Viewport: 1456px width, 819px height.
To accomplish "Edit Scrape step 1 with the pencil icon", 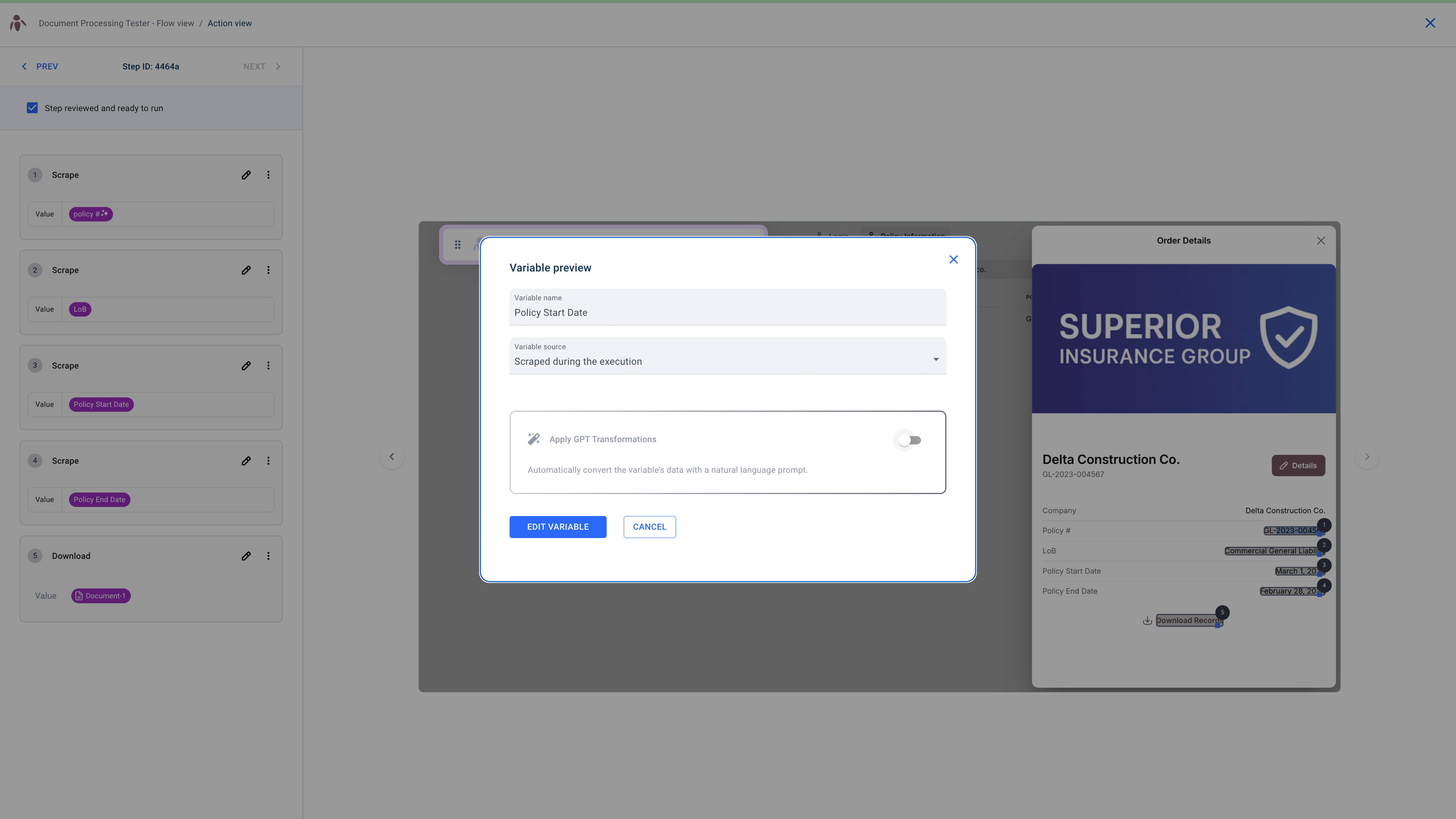I will [246, 175].
